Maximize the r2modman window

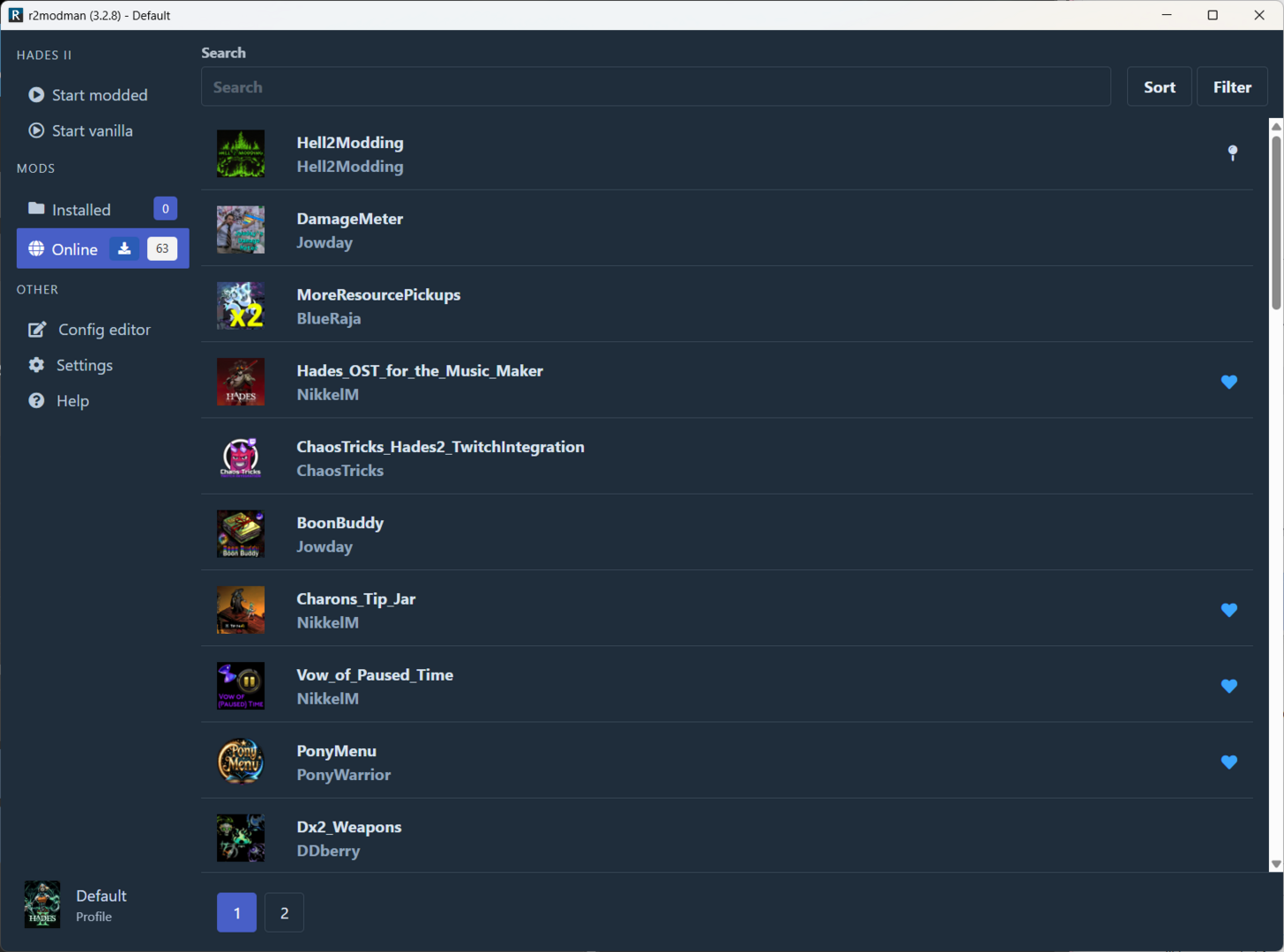pyautogui.click(x=1213, y=15)
